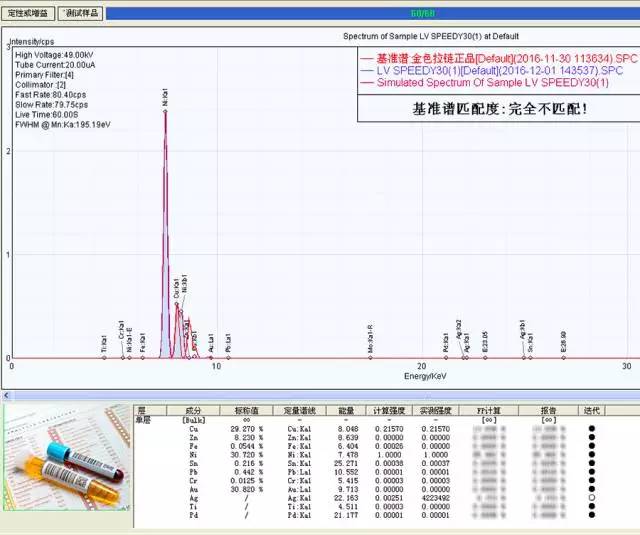This screenshot has height=535, width=640.
Task: Toggle the 迭代 dot for the Au row
Action: point(592,489)
